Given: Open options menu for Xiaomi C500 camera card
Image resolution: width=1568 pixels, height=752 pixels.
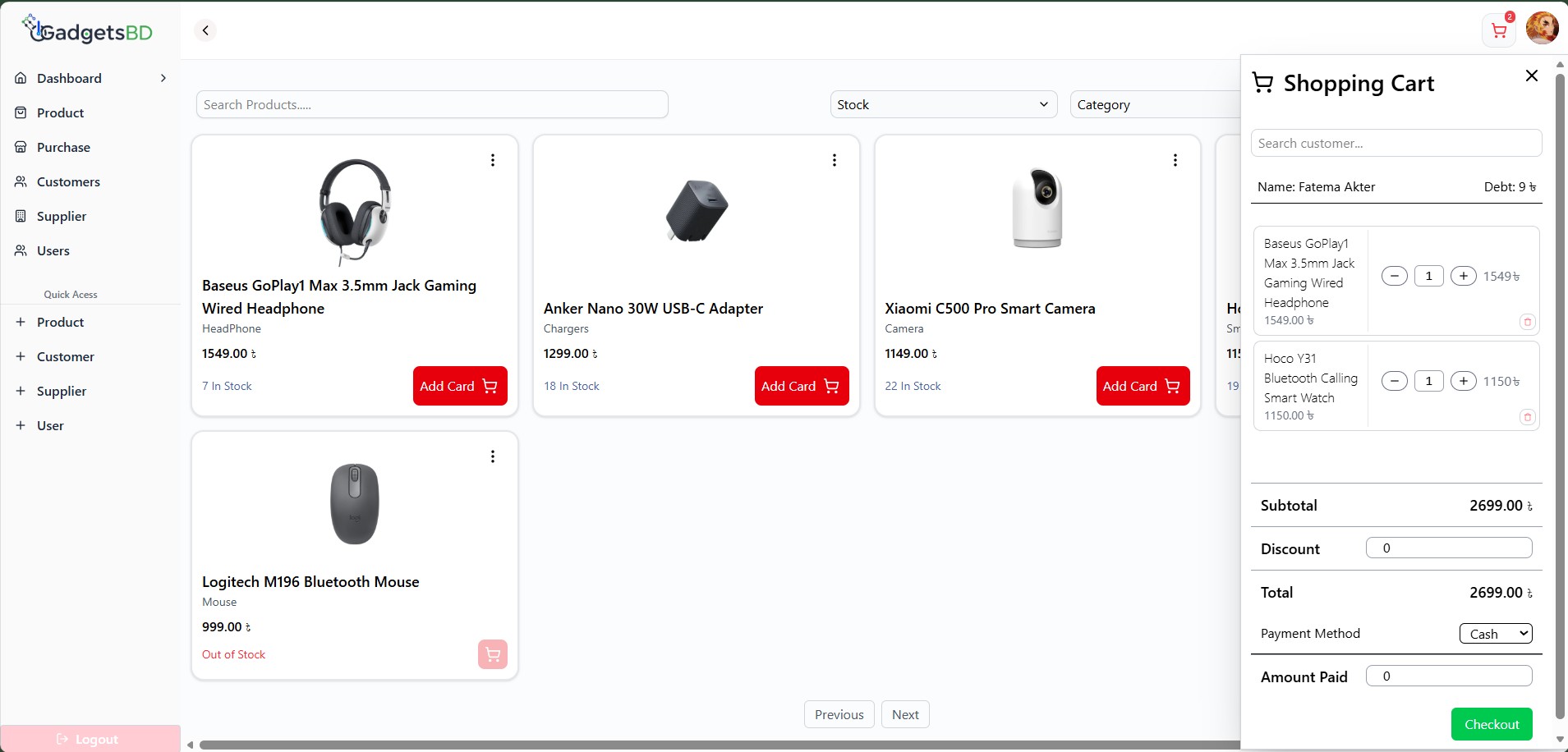Looking at the screenshot, I should click(x=1175, y=160).
